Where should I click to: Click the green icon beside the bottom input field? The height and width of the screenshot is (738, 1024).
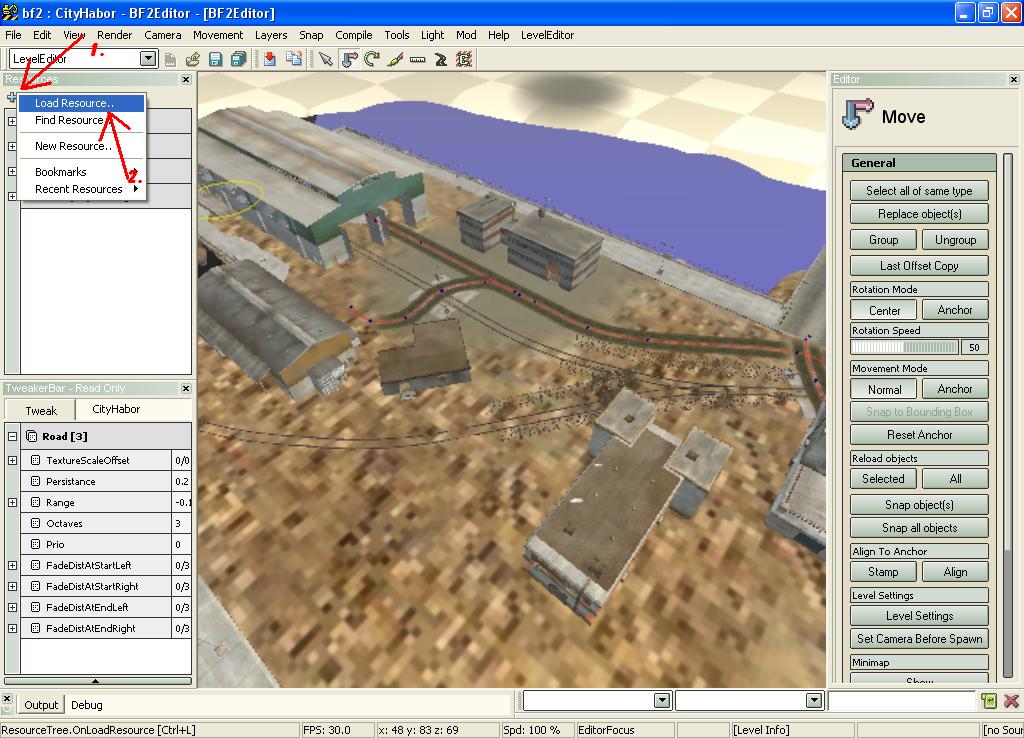(x=989, y=701)
